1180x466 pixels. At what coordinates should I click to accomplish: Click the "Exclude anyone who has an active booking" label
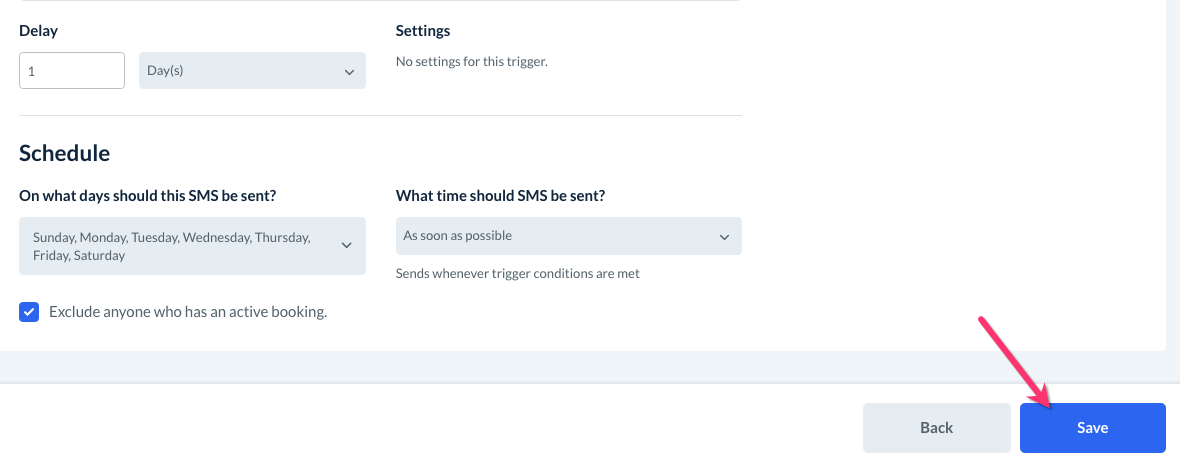click(188, 312)
